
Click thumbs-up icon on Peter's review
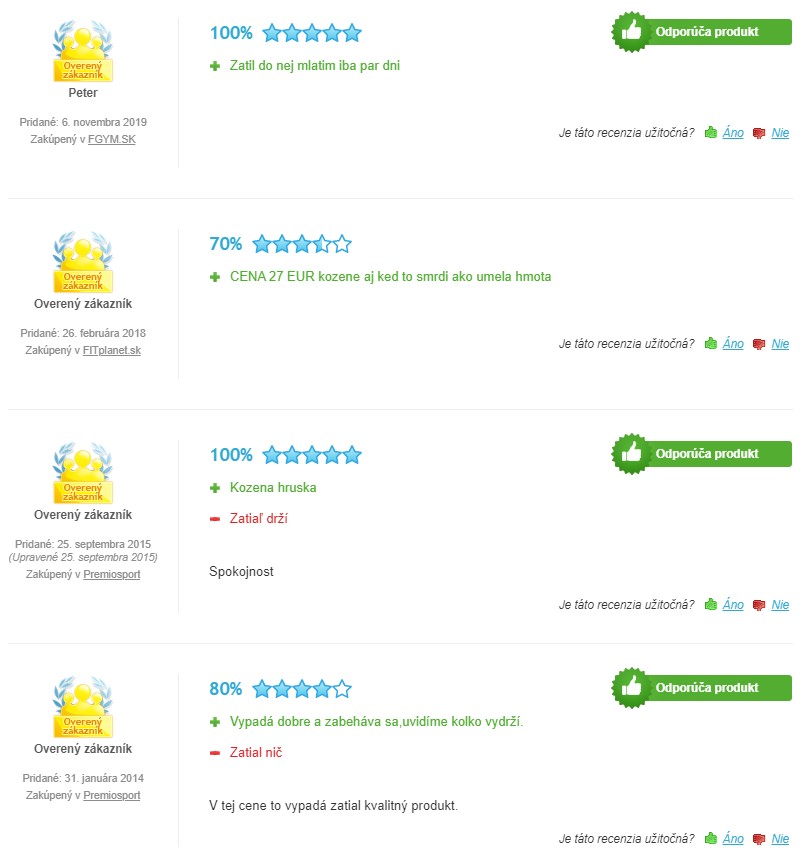tap(710, 132)
